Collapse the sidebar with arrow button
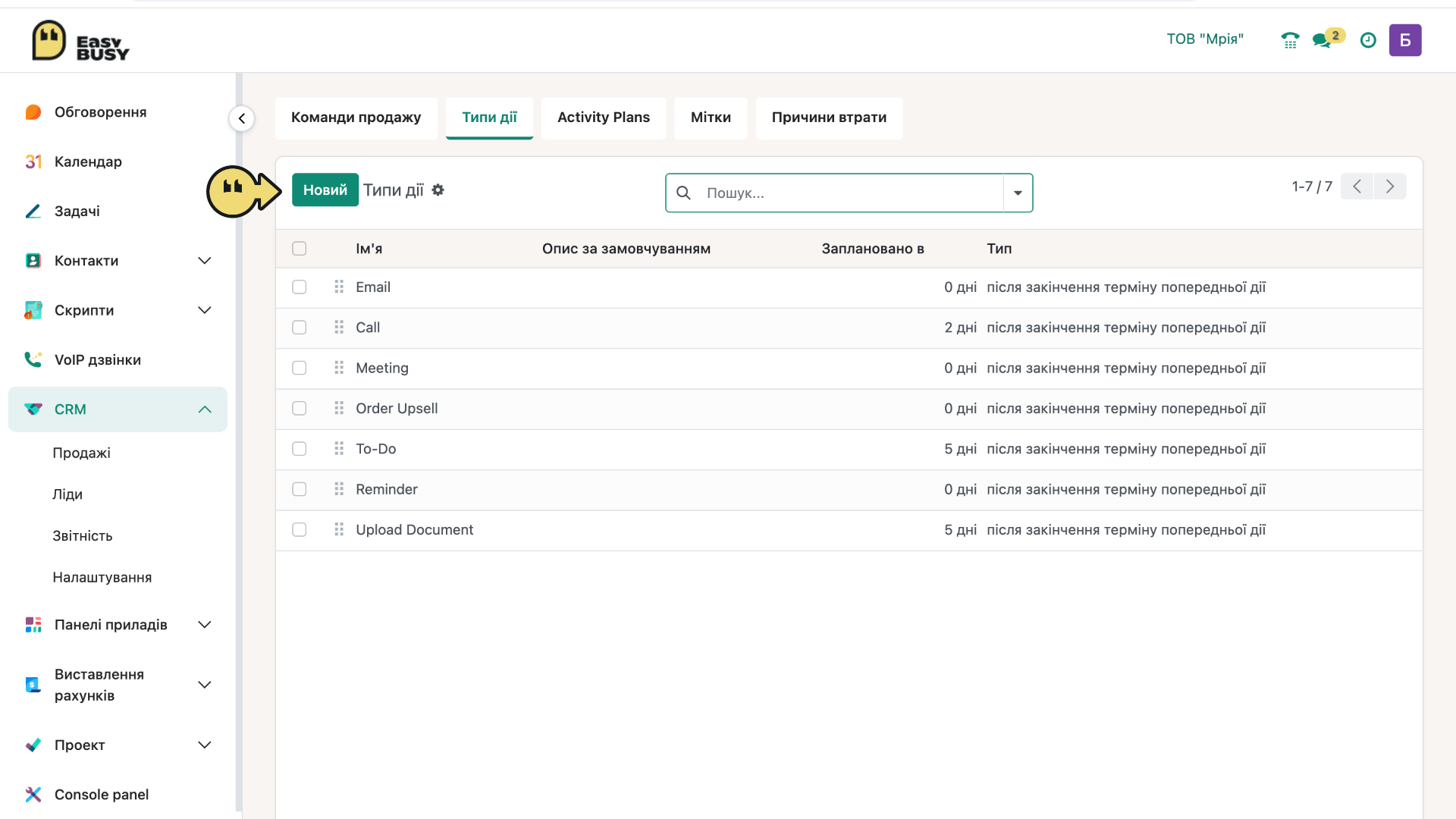The width and height of the screenshot is (1456, 819). click(x=241, y=118)
